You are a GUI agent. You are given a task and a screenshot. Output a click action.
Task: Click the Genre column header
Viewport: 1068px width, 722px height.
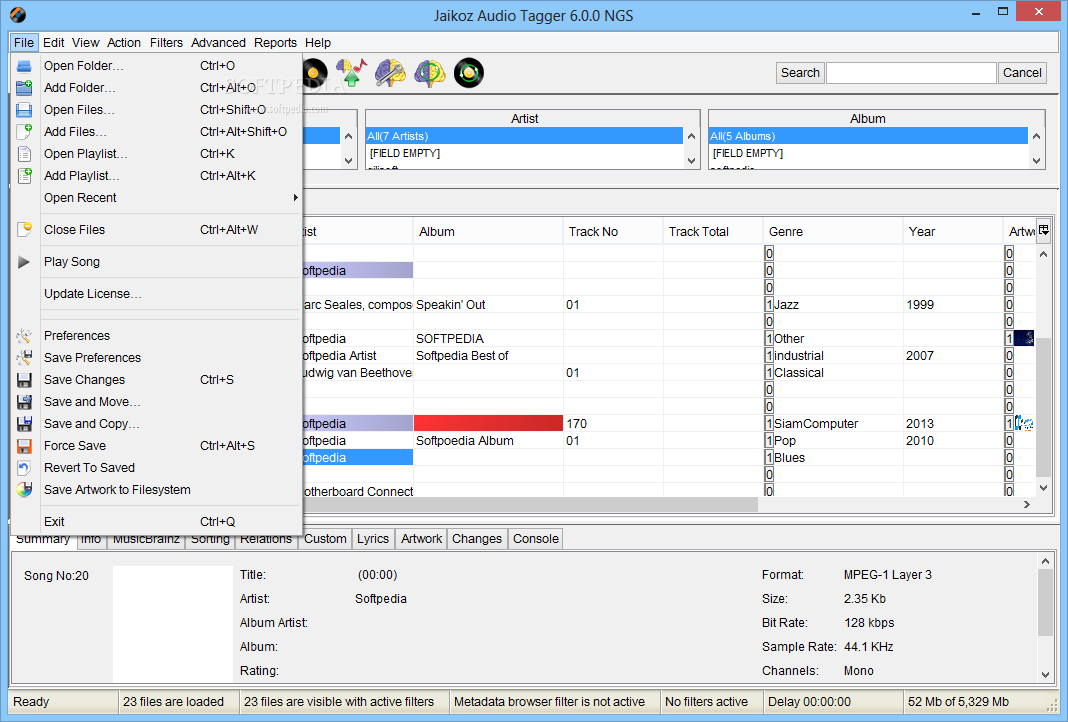832,232
